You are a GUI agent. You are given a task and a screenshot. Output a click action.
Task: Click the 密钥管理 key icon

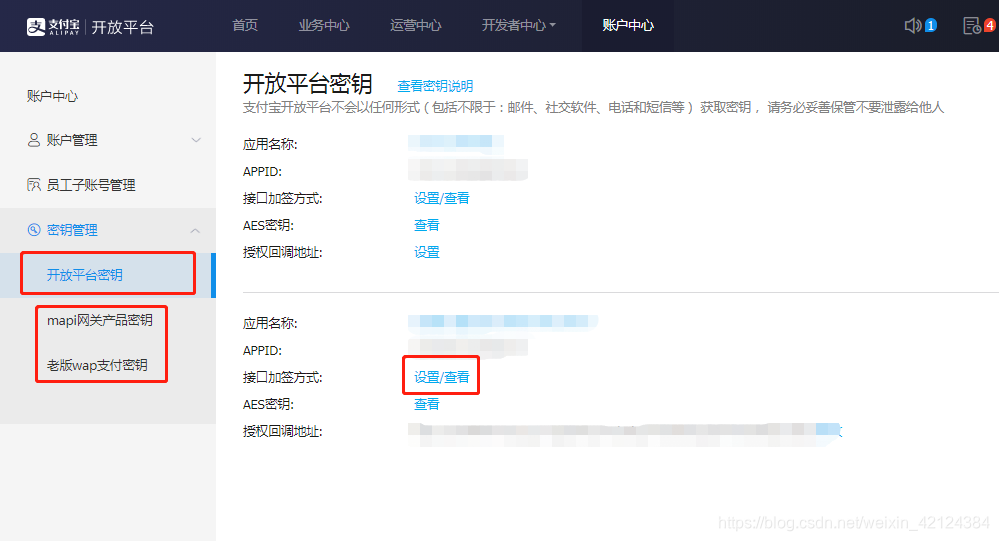[x=34, y=230]
